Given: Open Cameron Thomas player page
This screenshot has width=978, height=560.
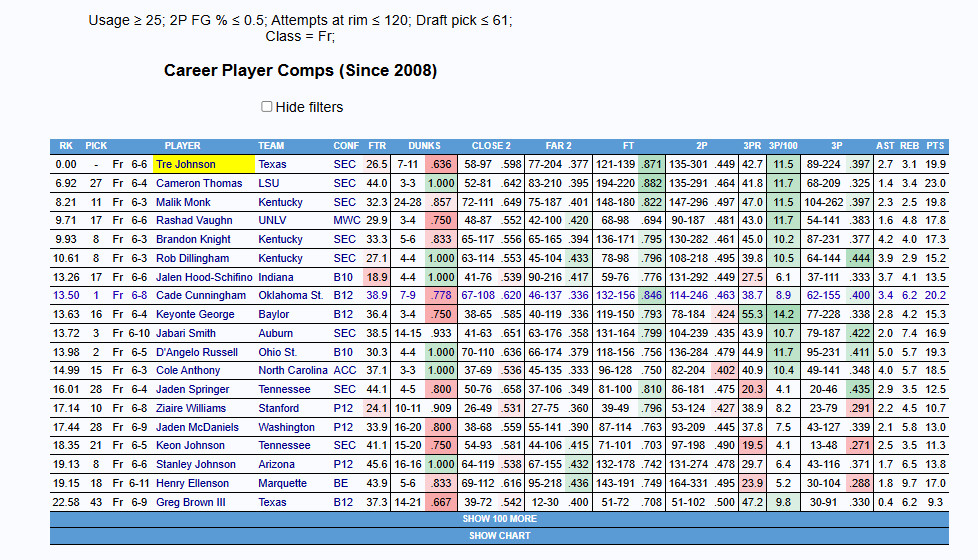Looking at the screenshot, I should pos(199,183).
